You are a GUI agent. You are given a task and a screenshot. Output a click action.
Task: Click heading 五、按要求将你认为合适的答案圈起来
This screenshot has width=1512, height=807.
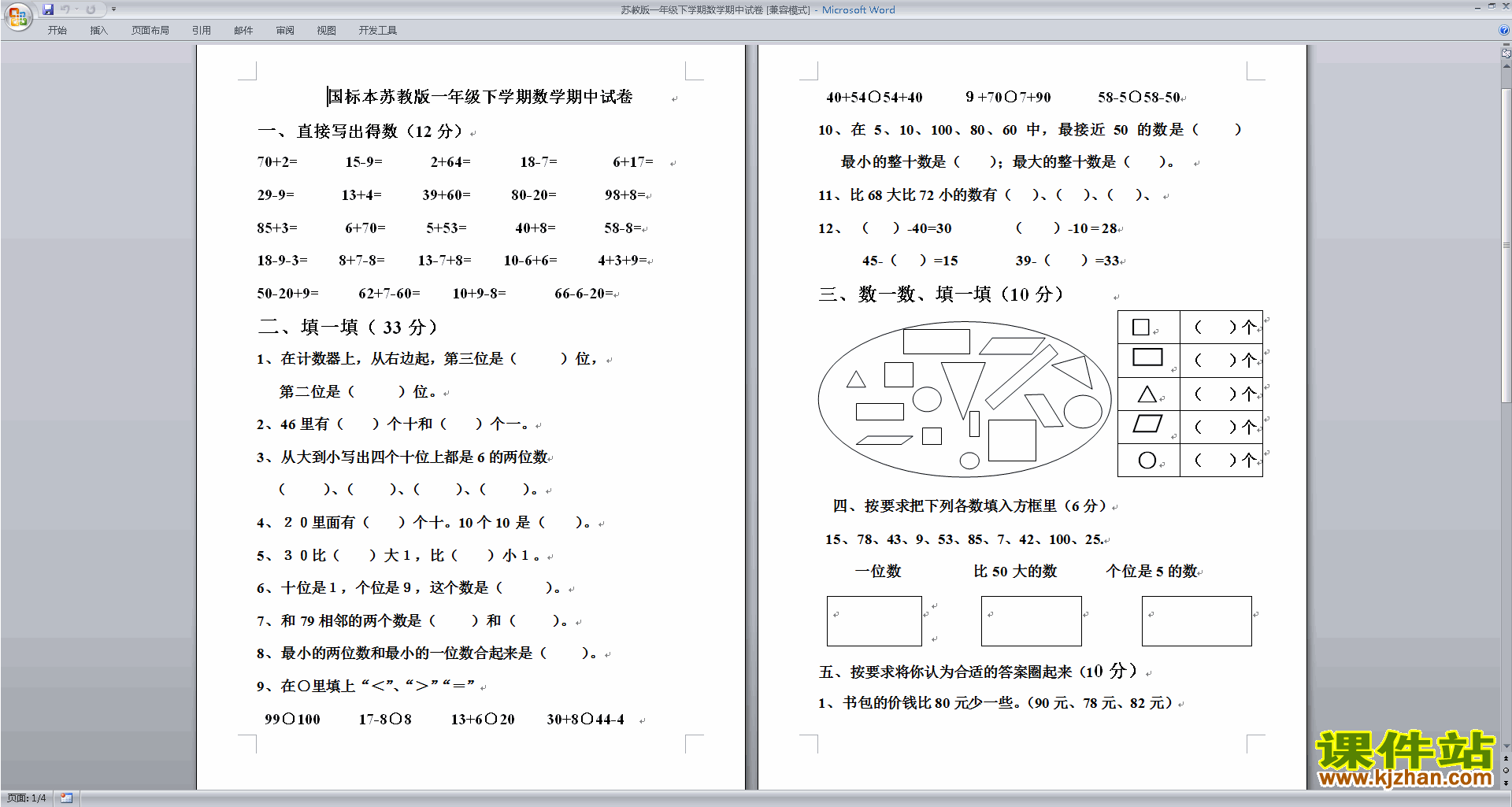[x=946, y=672]
